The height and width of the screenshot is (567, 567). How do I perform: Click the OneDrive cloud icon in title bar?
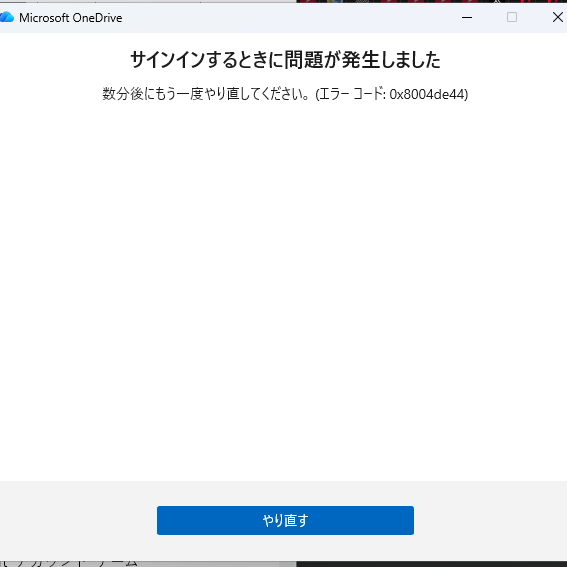pos(7,17)
